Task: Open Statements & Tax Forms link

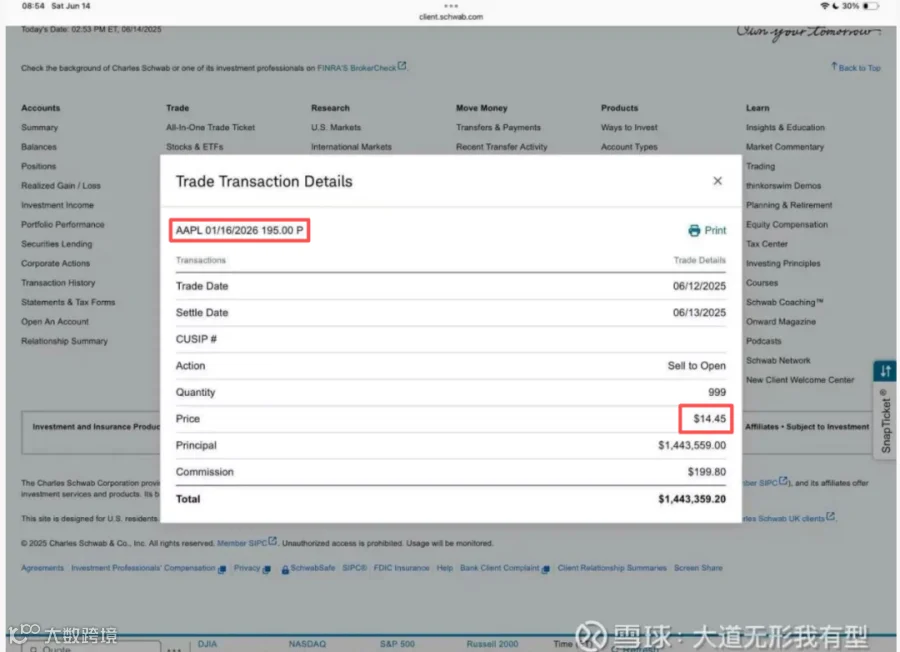Action: coord(68,302)
